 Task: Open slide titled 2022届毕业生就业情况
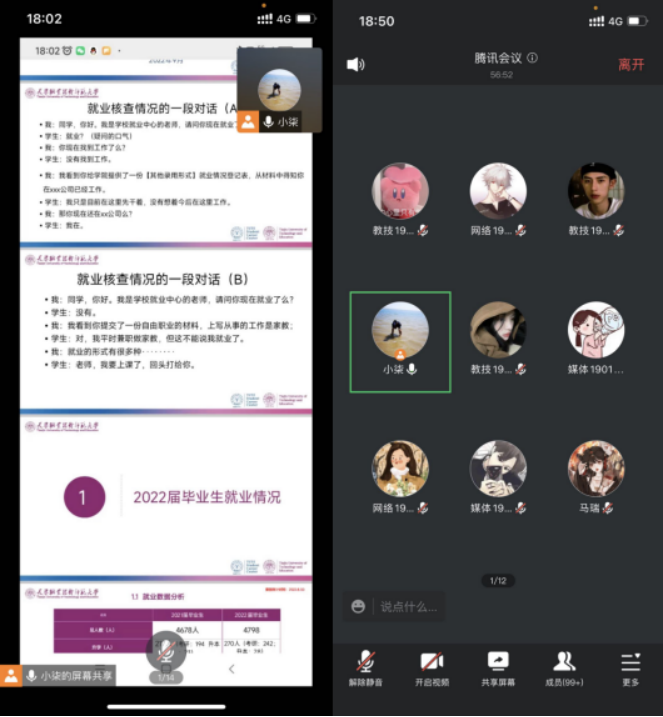click(x=166, y=496)
